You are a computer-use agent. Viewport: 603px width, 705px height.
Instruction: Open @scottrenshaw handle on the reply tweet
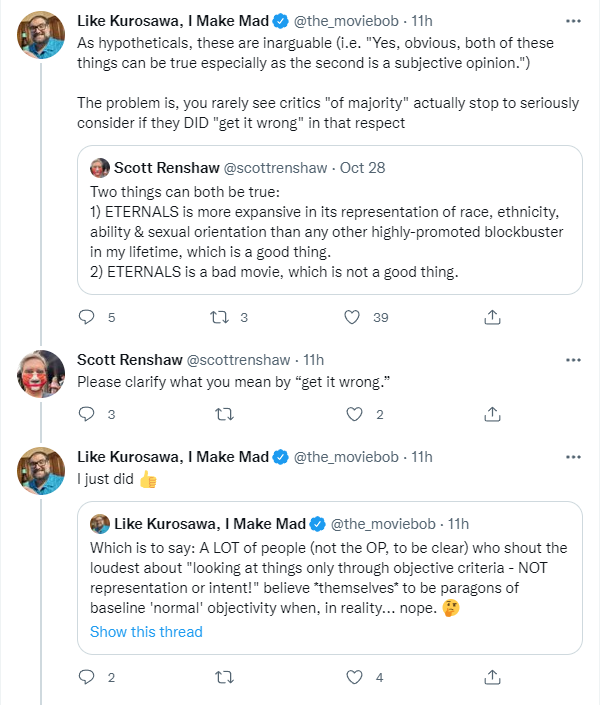pyautogui.click(x=238, y=360)
